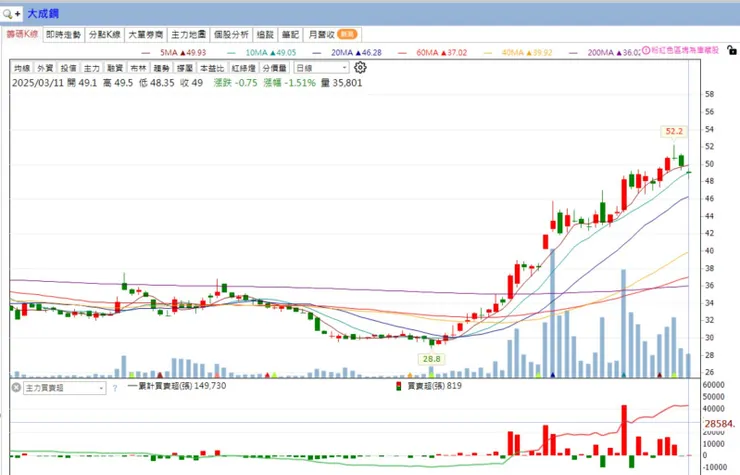Image resolution: width=740 pixels, height=475 pixels.
Task: Switch to the 主力地圖 tab
Action: pyautogui.click(x=188, y=34)
